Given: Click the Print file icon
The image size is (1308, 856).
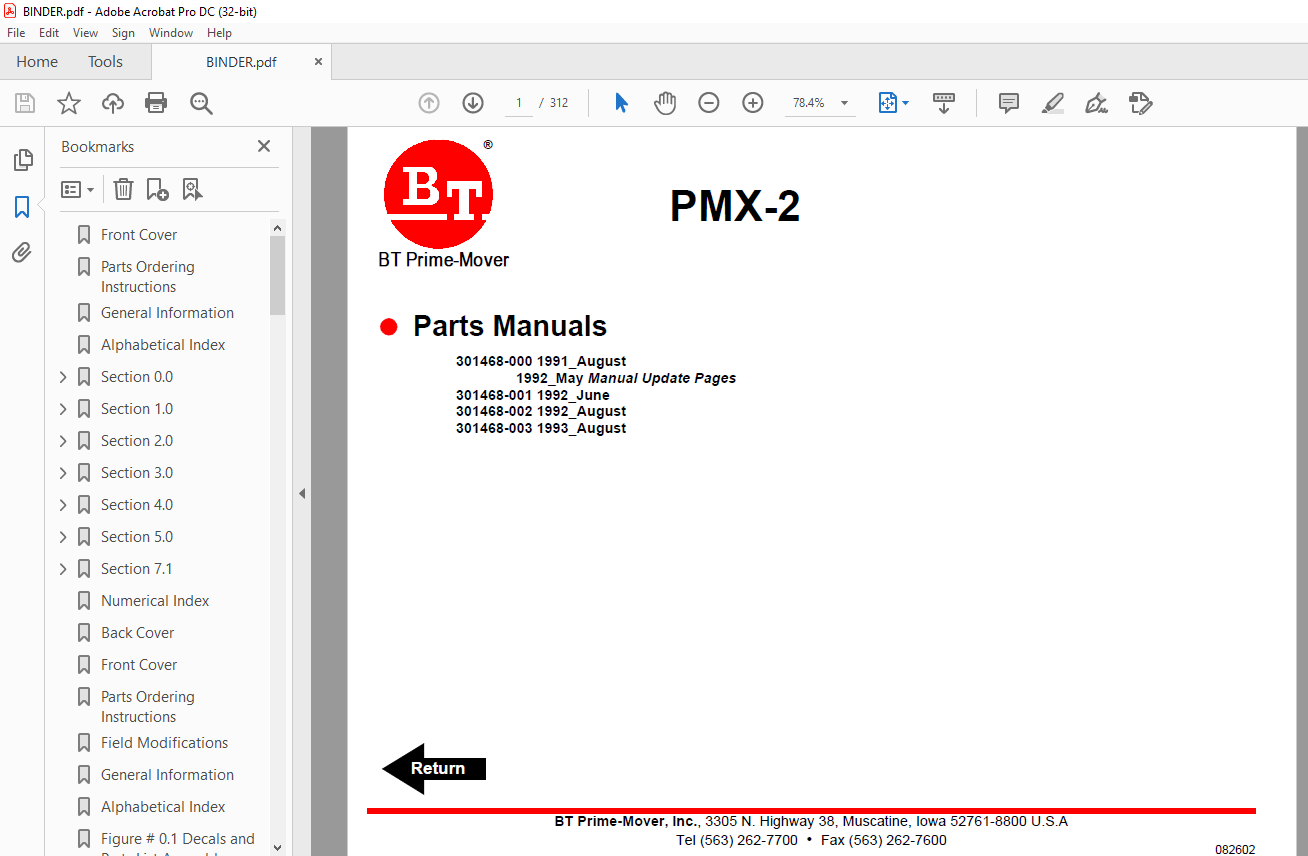Looking at the screenshot, I should point(156,103).
